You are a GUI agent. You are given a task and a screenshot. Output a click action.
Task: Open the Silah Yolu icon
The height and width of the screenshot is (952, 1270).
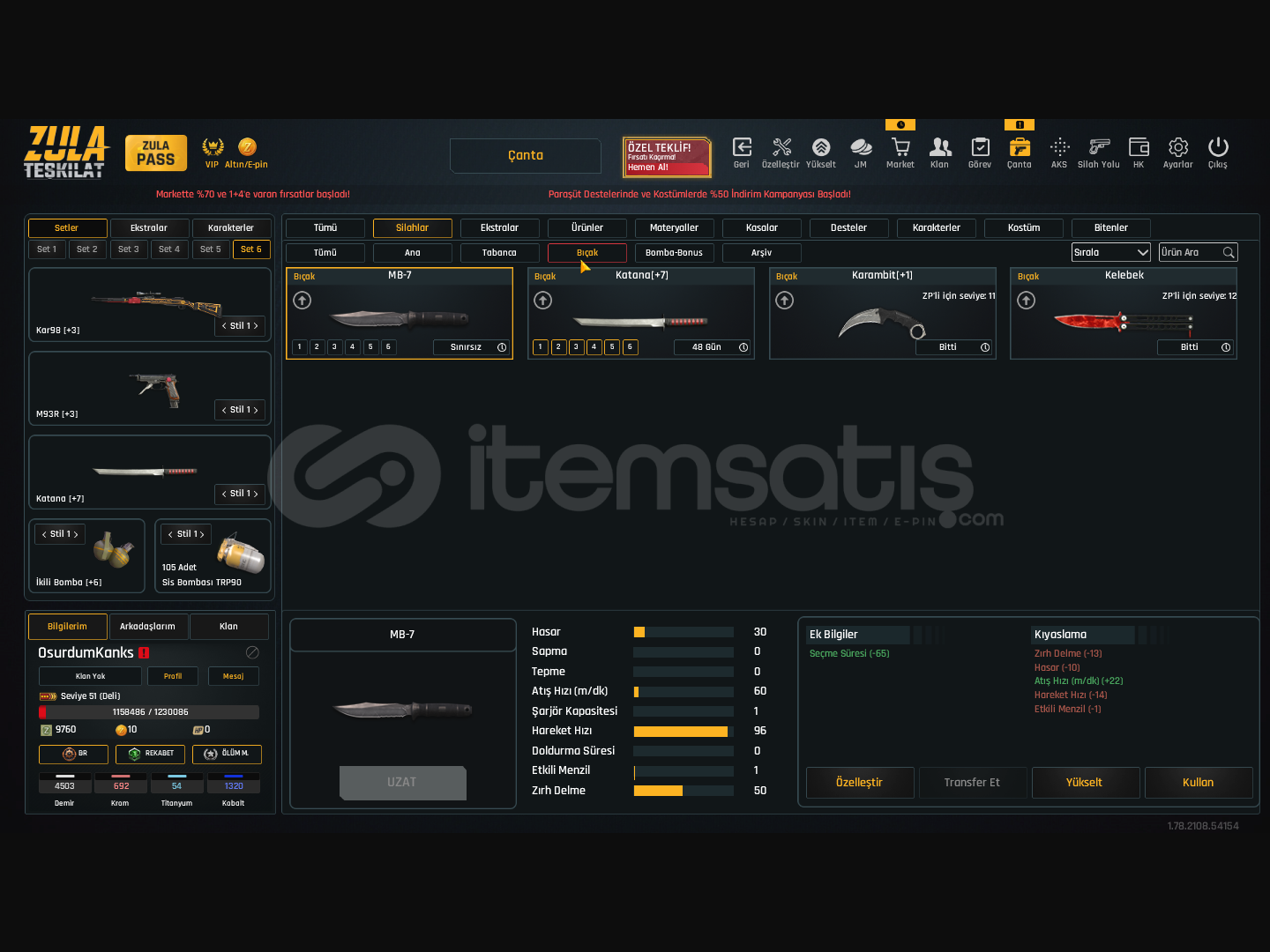1099,147
